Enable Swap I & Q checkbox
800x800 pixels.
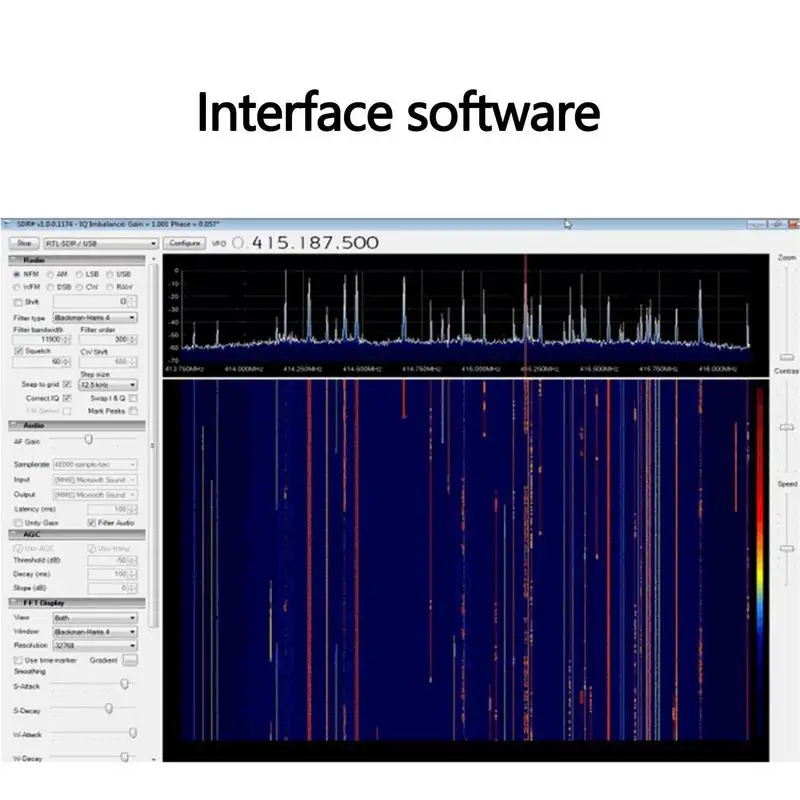(x=133, y=398)
